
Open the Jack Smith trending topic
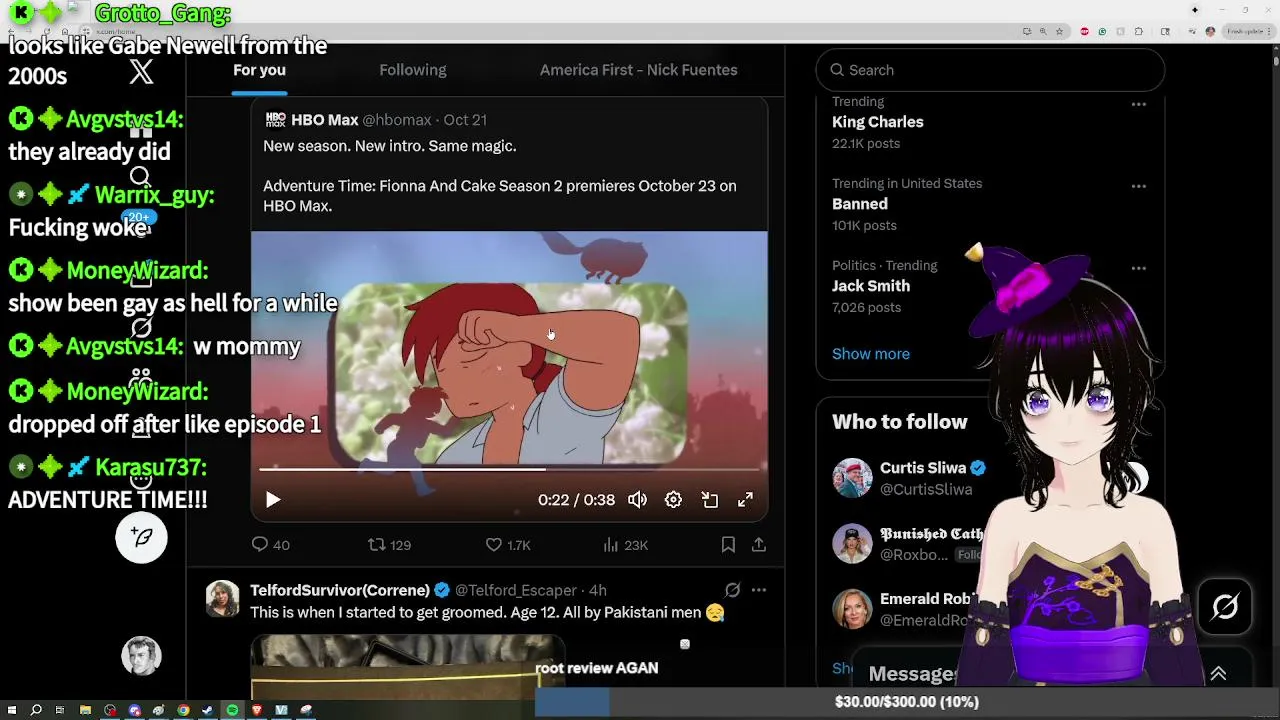coord(871,286)
